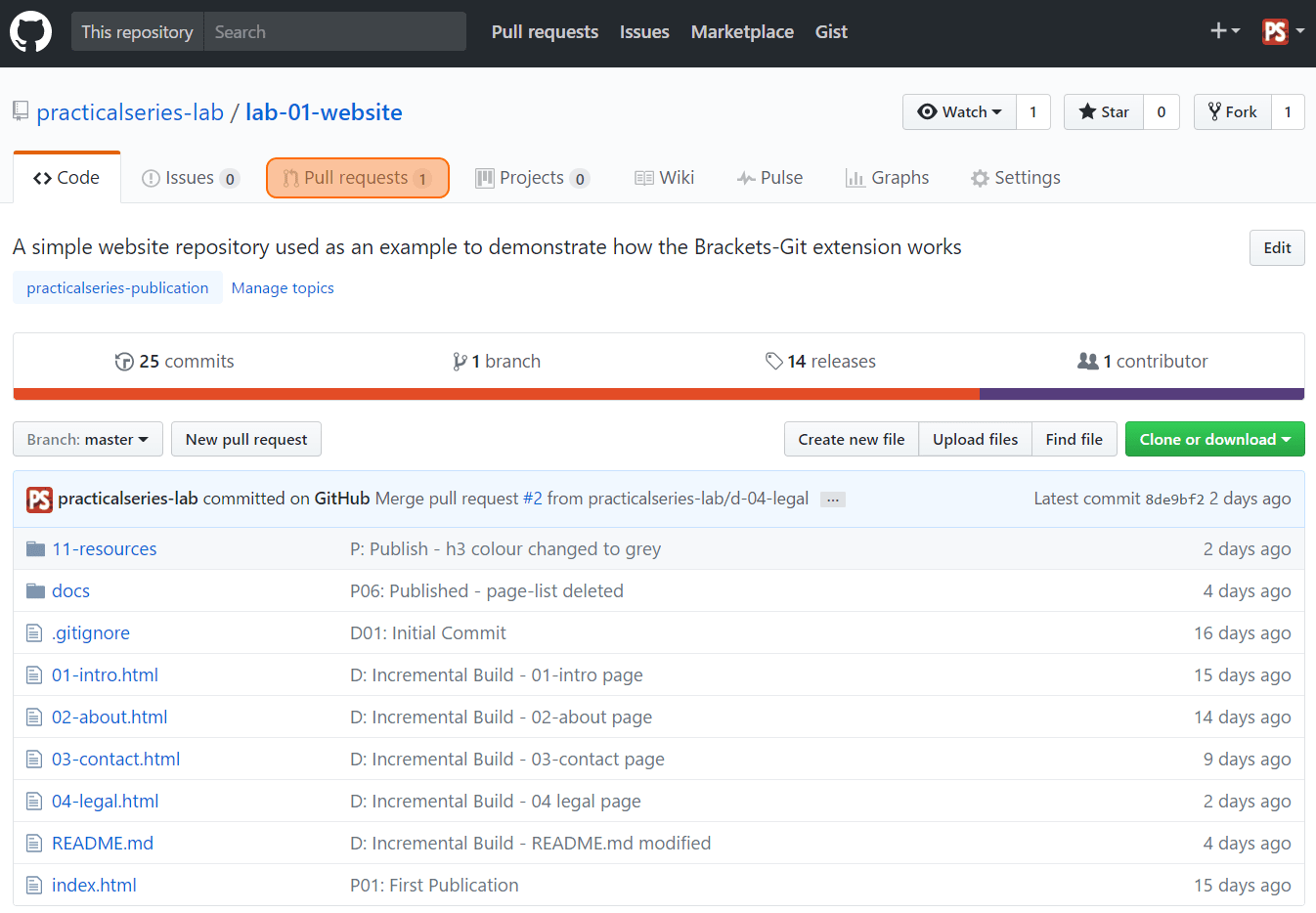Open the practicalseries-lab owner link
This screenshot has width=1316, height=913.
coord(130,112)
